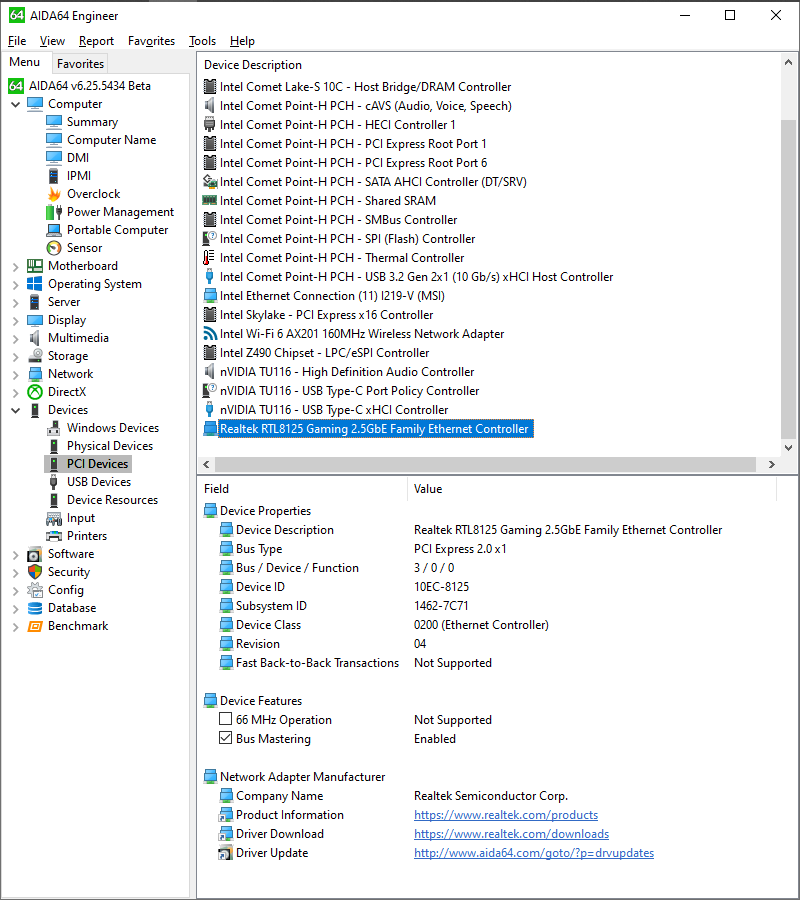
Task: Click the Value column header
Action: tap(428, 489)
